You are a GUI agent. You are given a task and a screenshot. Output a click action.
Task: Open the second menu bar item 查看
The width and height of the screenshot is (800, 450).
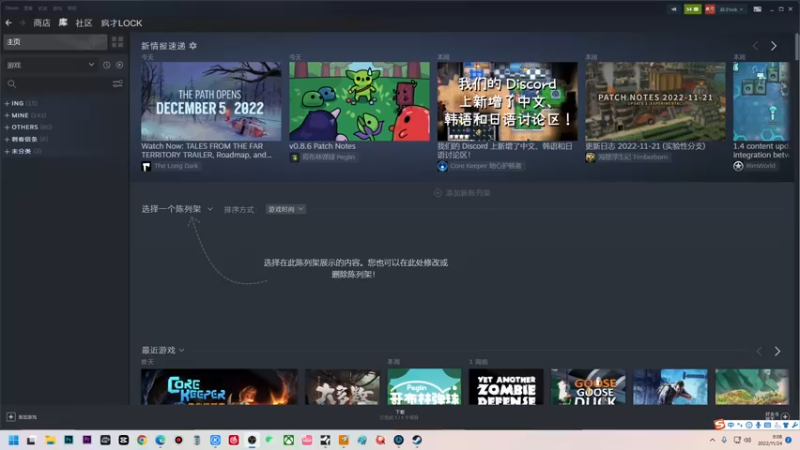point(28,8)
